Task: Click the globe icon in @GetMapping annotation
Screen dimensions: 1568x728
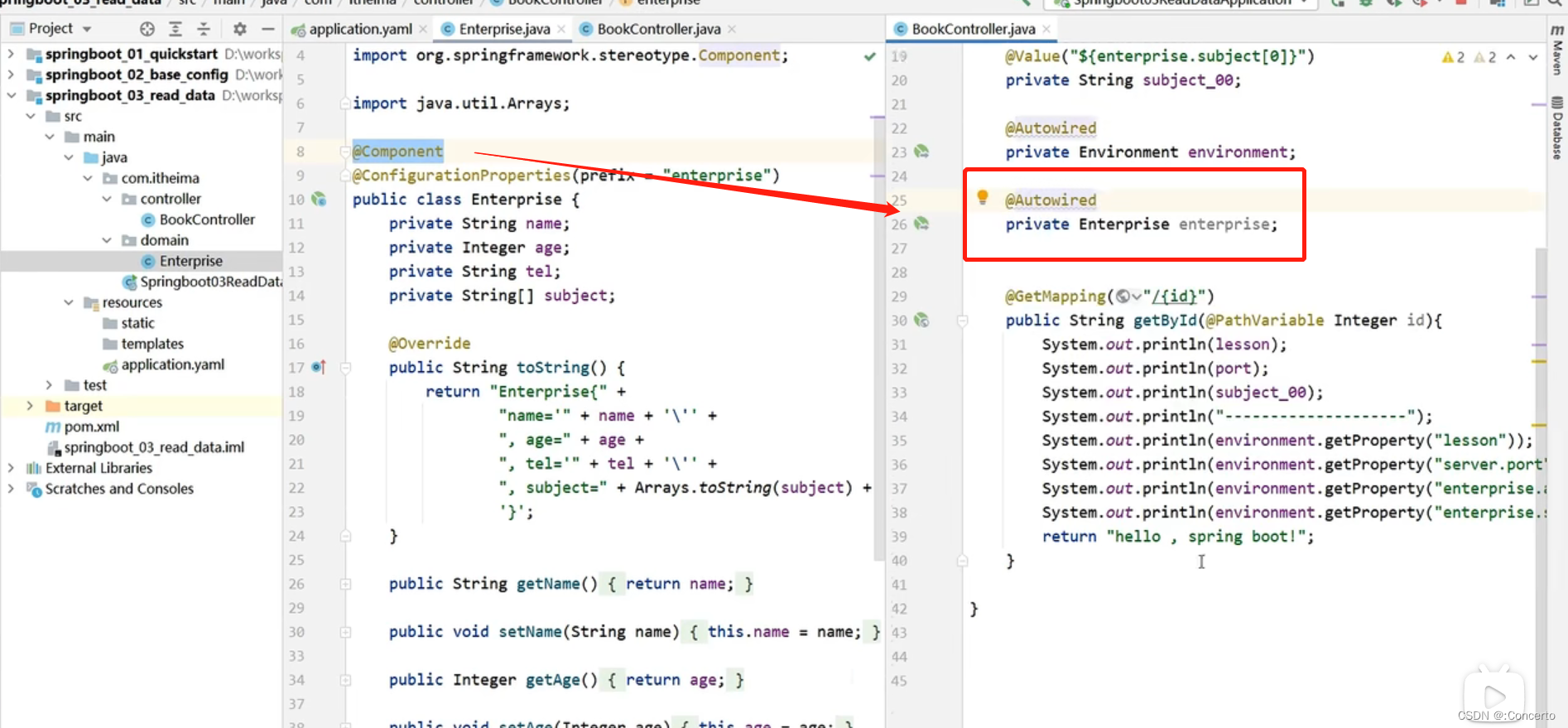Action: 1123,296
